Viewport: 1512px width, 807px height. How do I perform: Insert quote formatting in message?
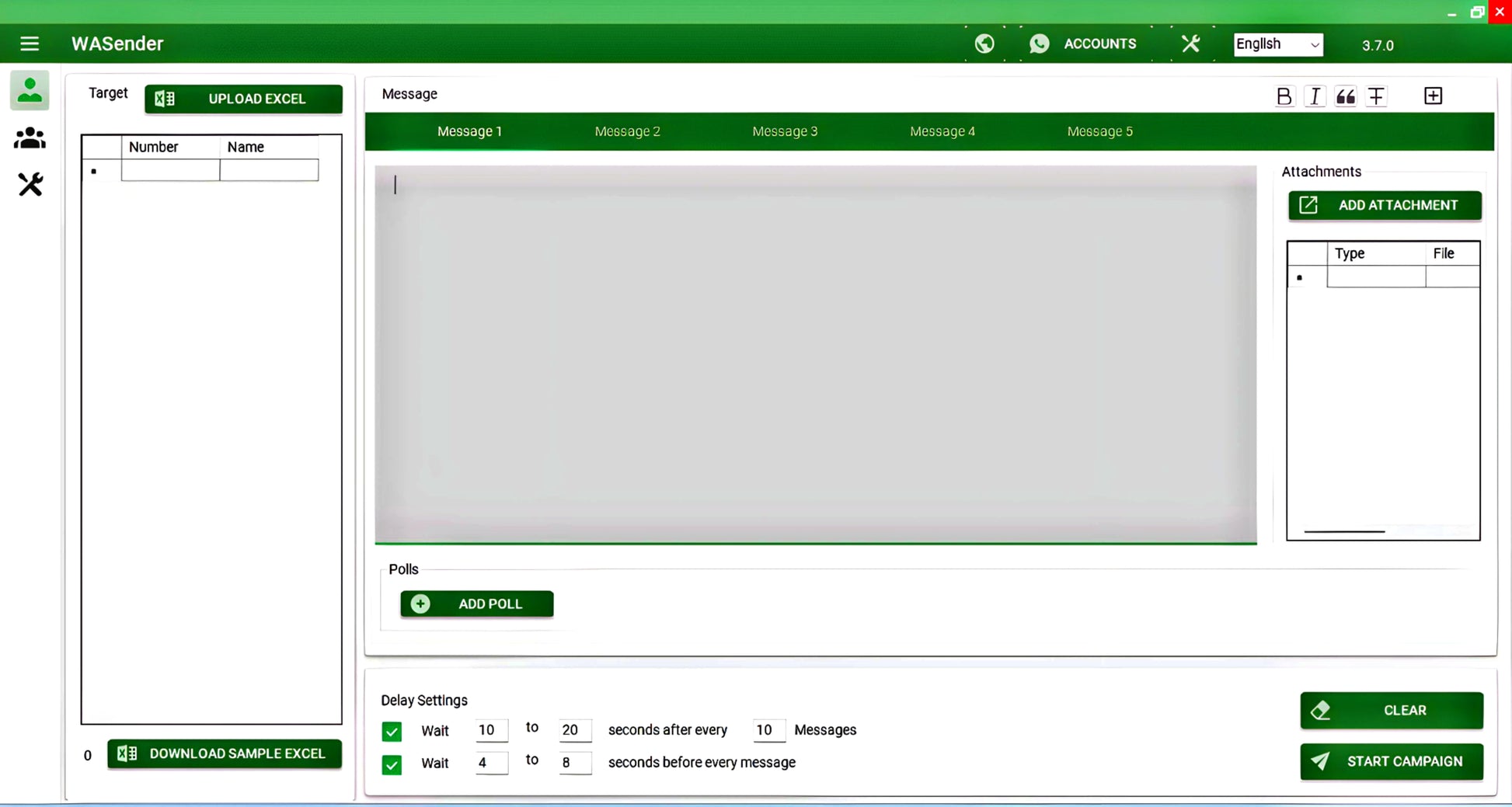[1346, 96]
